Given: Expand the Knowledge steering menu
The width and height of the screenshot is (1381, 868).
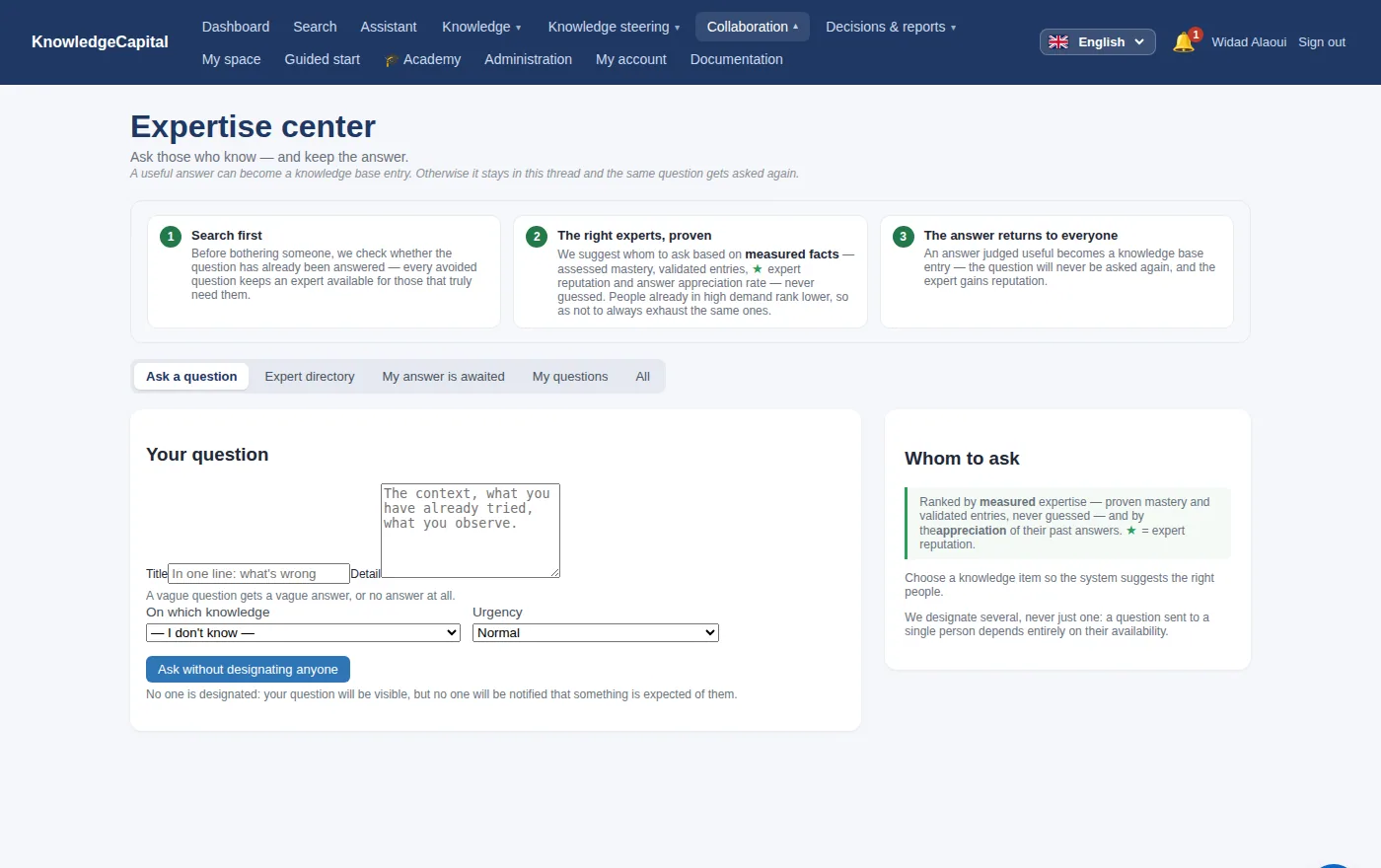Looking at the screenshot, I should point(614,27).
